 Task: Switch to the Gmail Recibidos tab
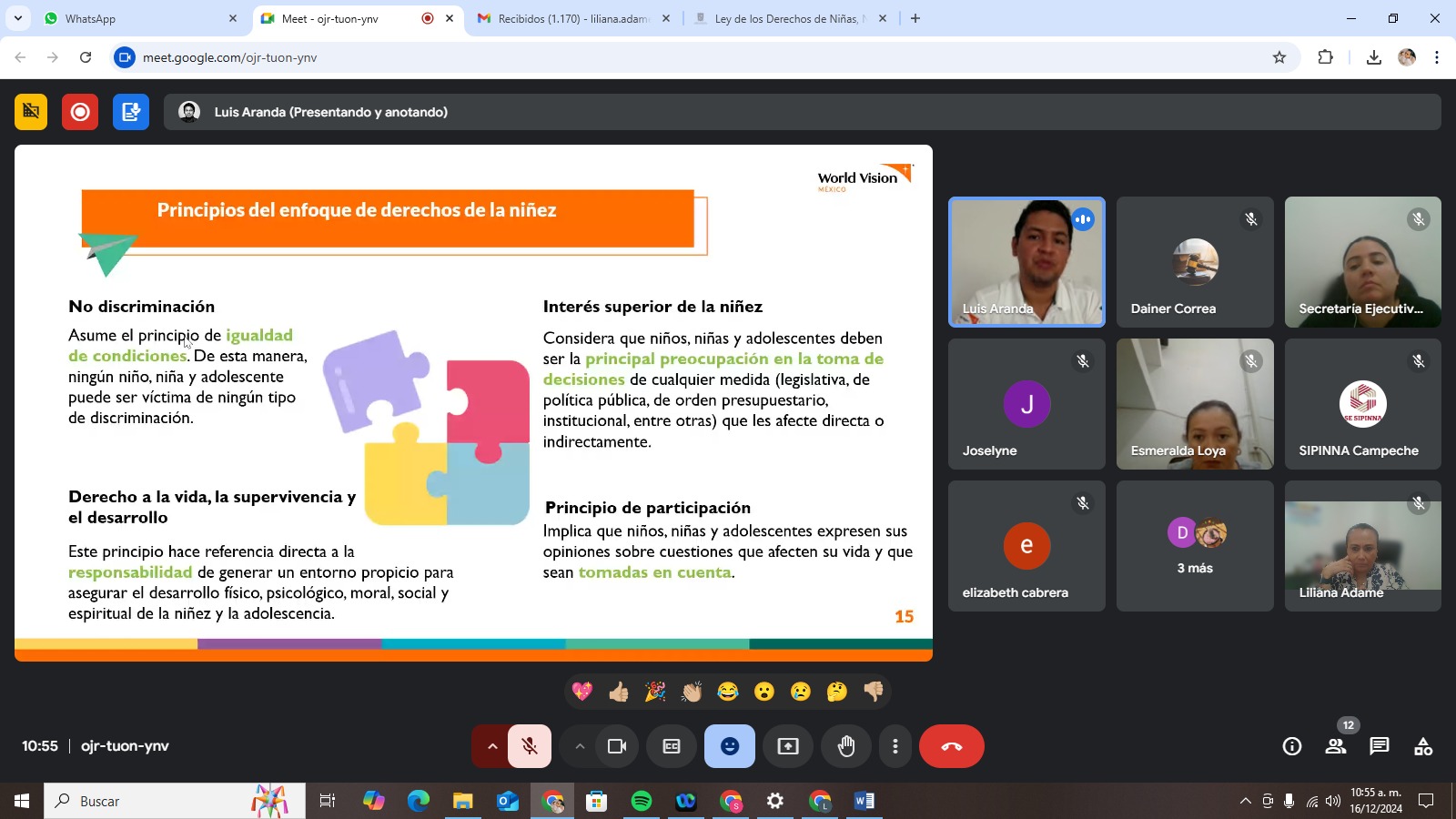pos(573,18)
